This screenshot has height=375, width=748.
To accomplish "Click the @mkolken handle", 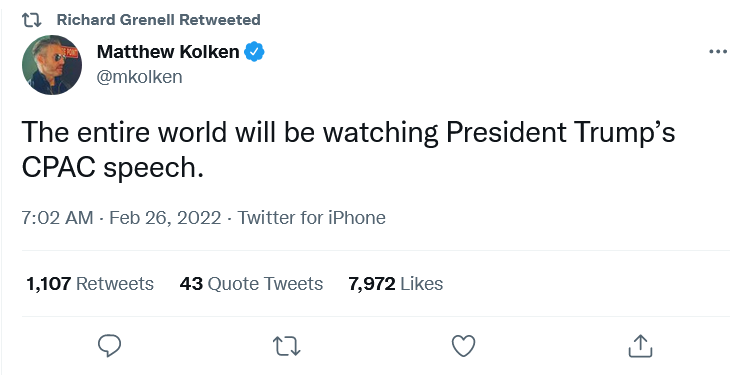I will (139, 77).
